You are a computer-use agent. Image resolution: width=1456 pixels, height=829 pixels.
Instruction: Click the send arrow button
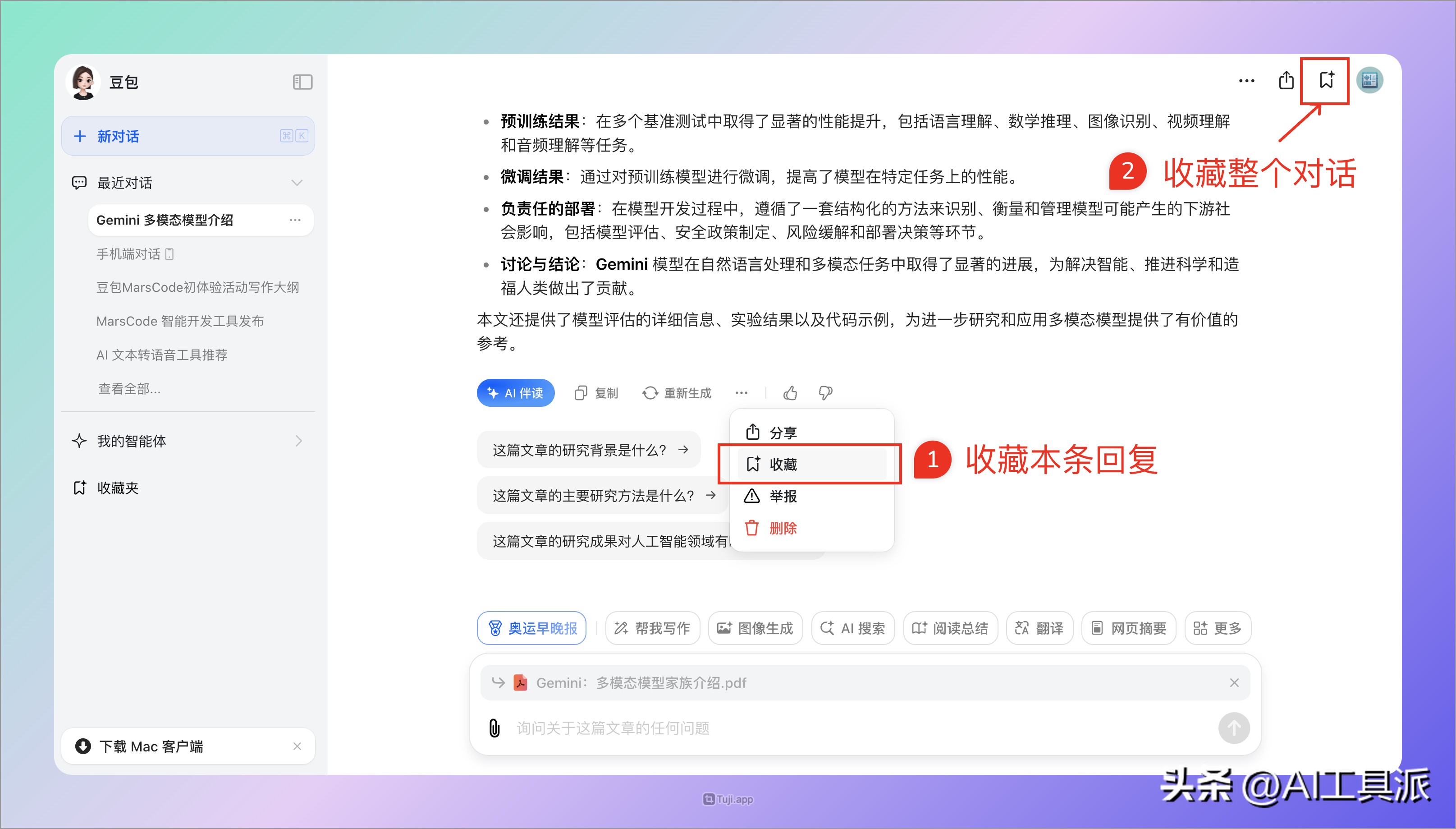point(1233,728)
